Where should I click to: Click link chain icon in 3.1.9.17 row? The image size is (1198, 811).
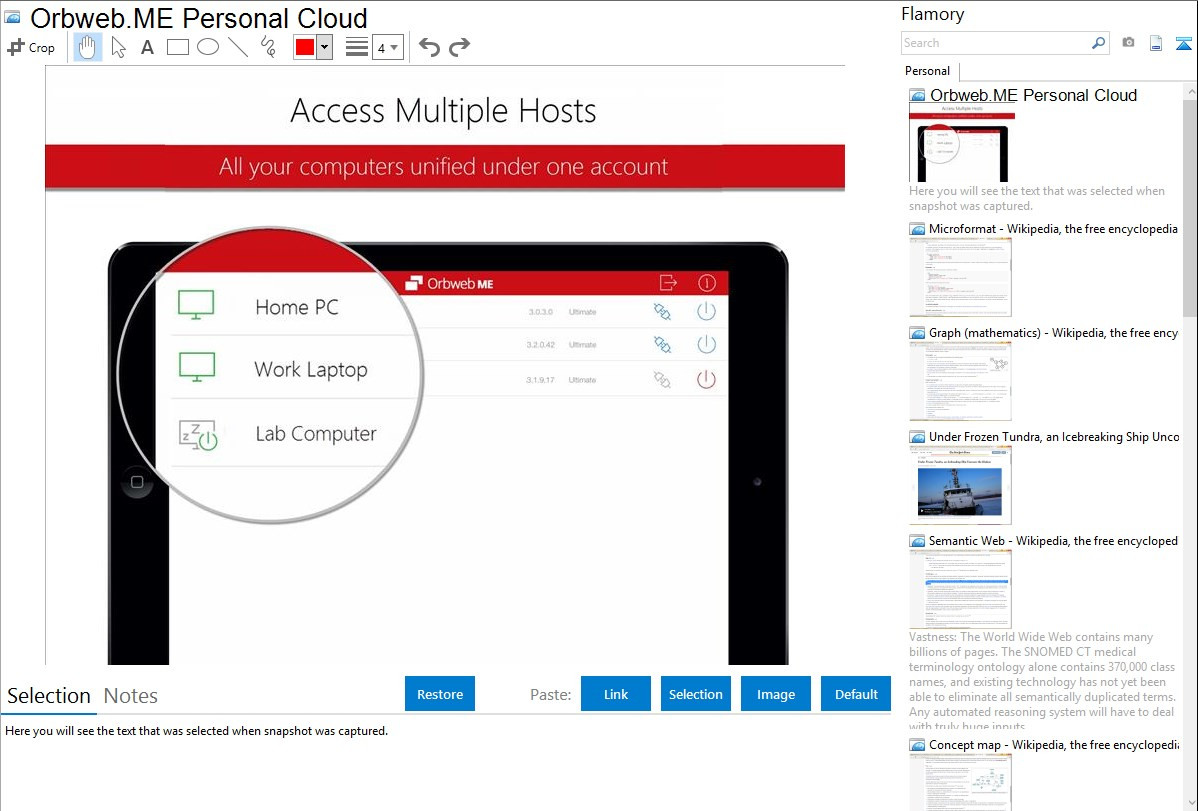[x=662, y=379]
